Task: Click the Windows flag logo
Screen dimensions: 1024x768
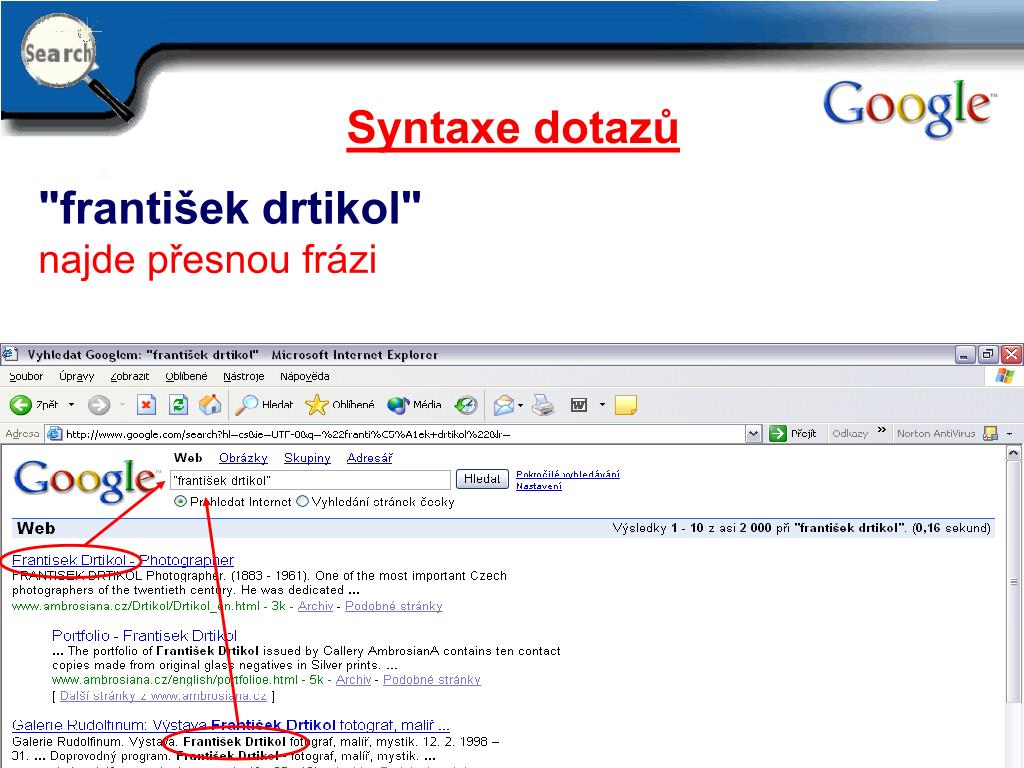Action: (x=1004, y=376)
